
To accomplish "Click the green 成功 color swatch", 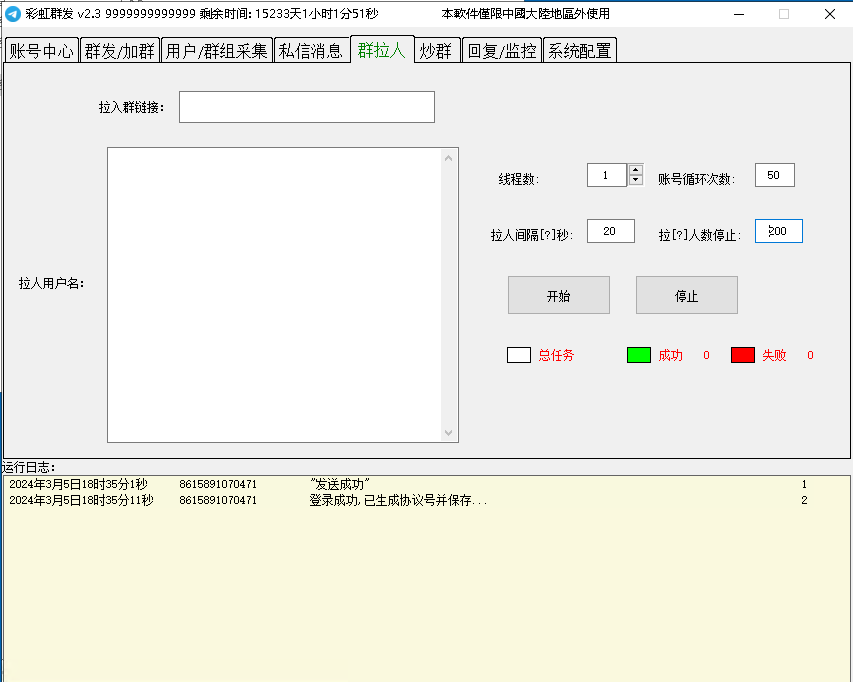I will click(638, 355).
